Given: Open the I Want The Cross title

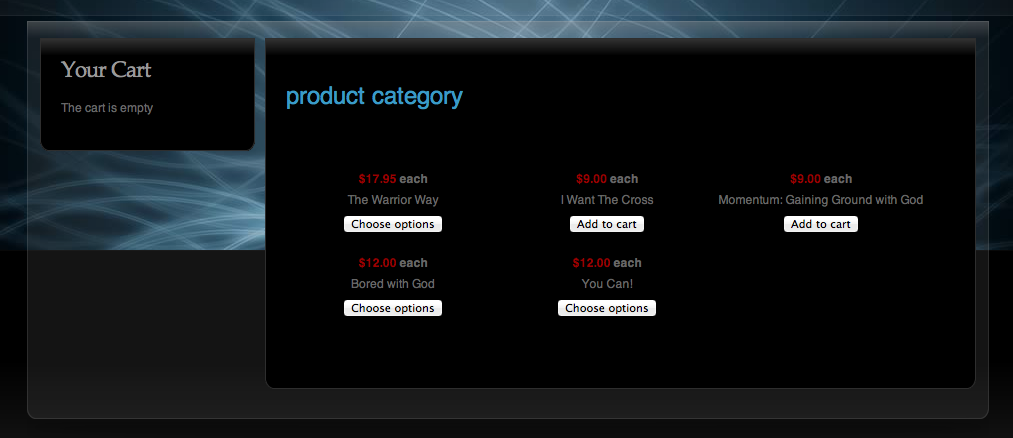Looking at the screenshot, I should (x=607, y=200).
